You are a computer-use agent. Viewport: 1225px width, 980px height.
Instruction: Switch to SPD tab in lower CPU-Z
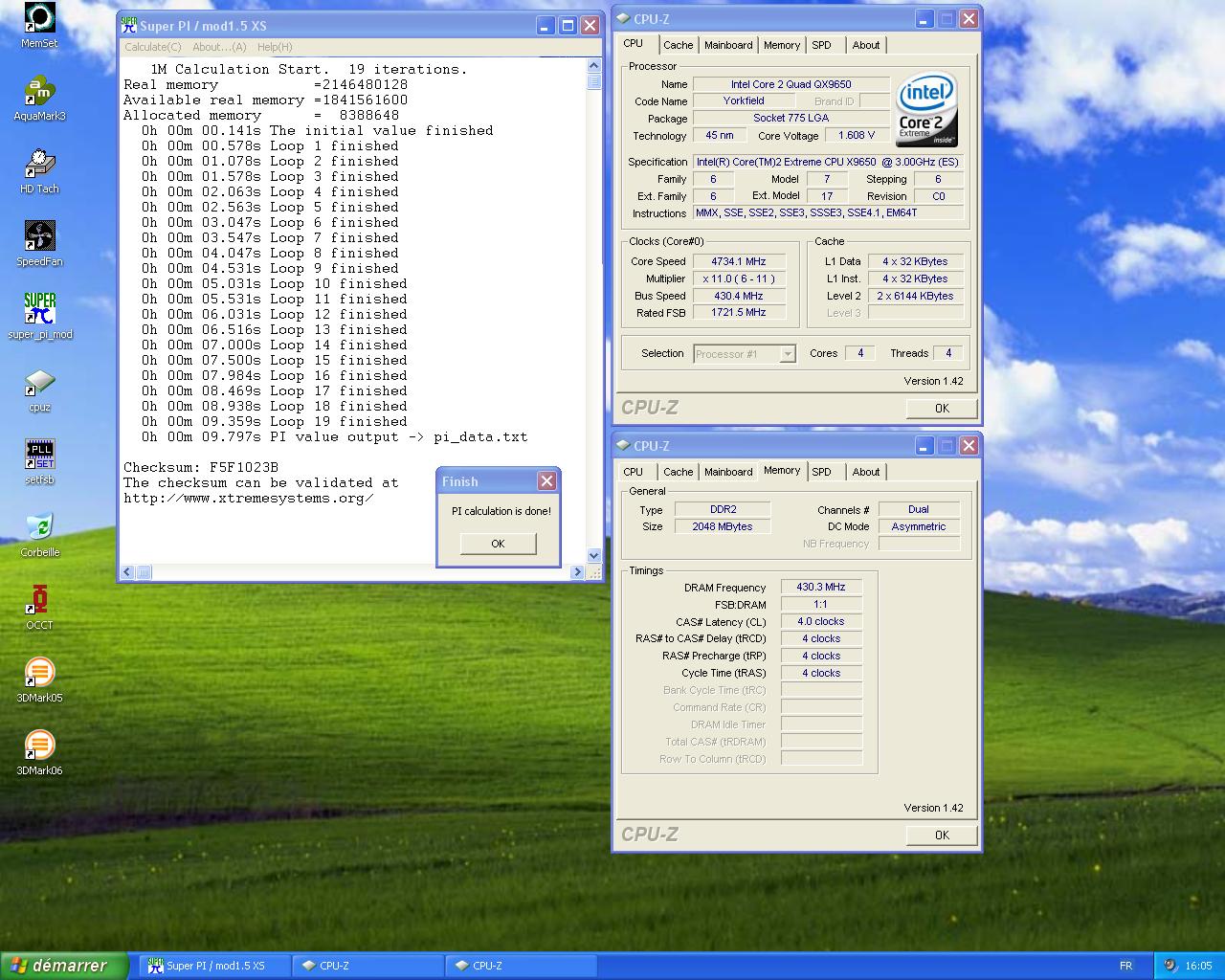point(821,472)
